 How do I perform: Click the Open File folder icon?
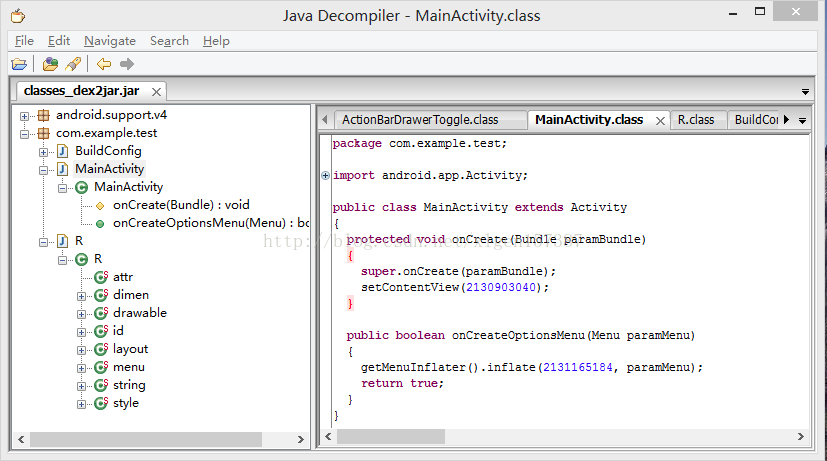point(19,64)
